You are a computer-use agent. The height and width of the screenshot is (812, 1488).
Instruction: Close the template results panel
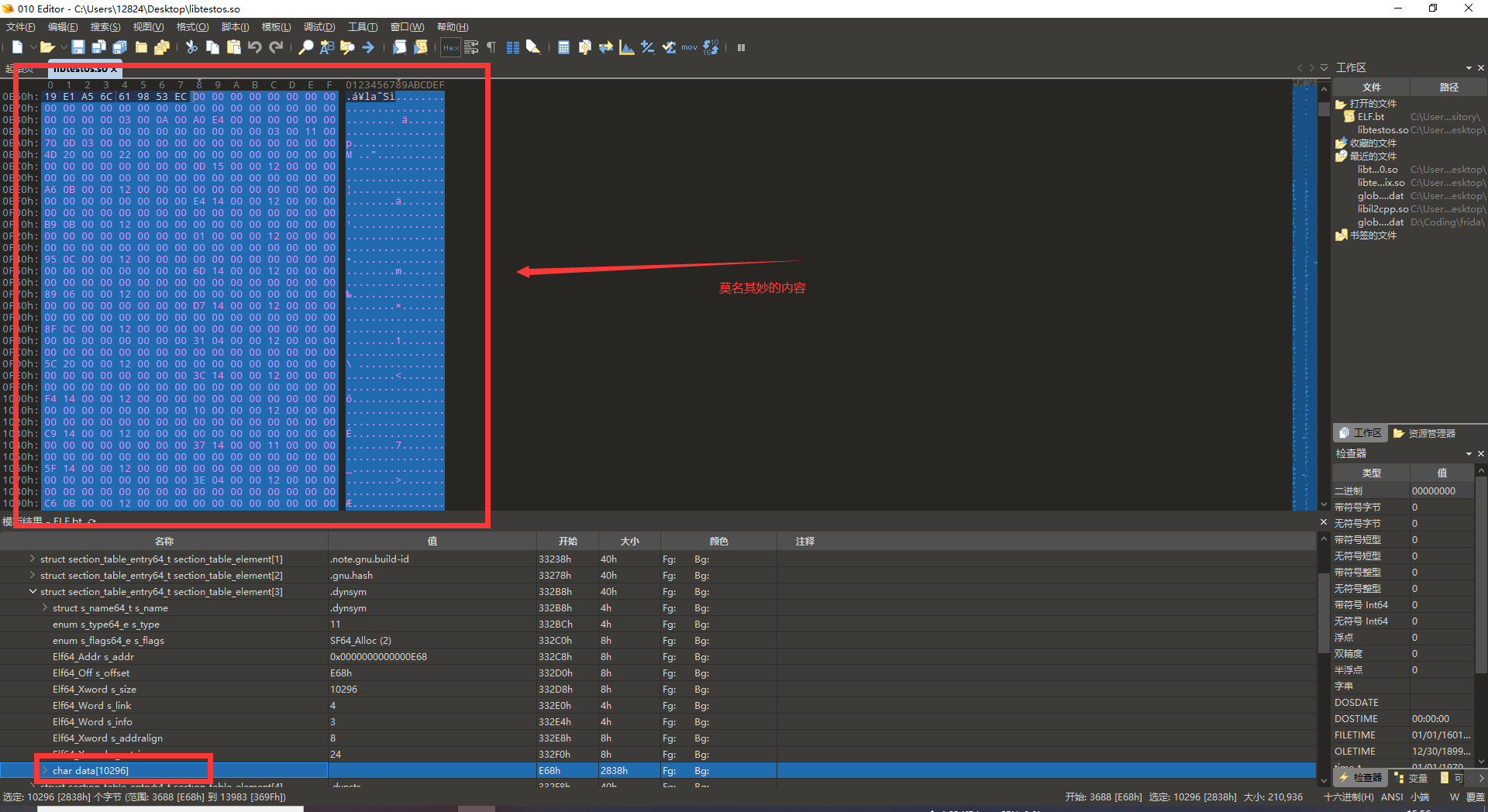[x=1324, y=522]
